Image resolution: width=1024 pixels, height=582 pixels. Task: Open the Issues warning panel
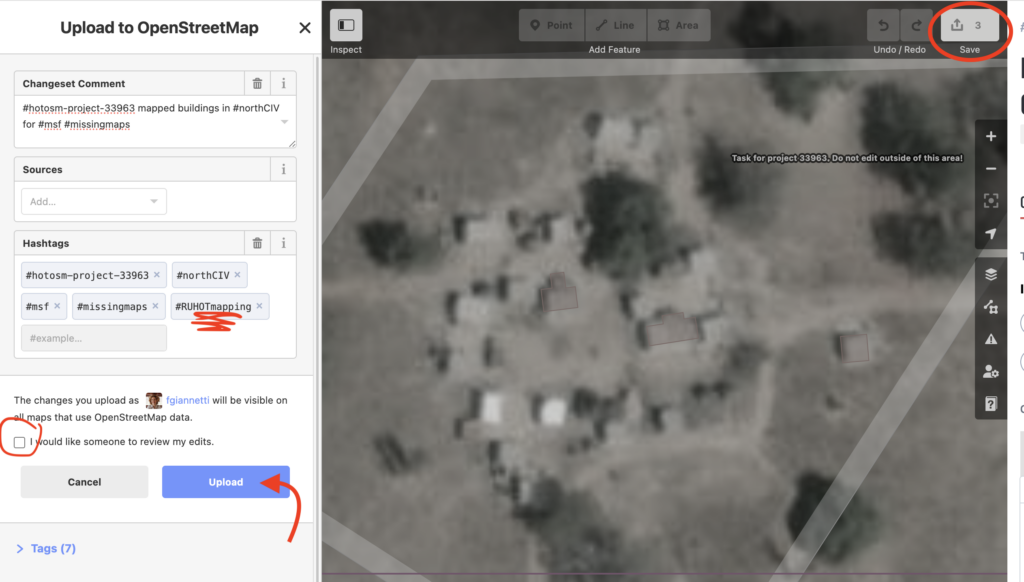[x=990, y=339]
